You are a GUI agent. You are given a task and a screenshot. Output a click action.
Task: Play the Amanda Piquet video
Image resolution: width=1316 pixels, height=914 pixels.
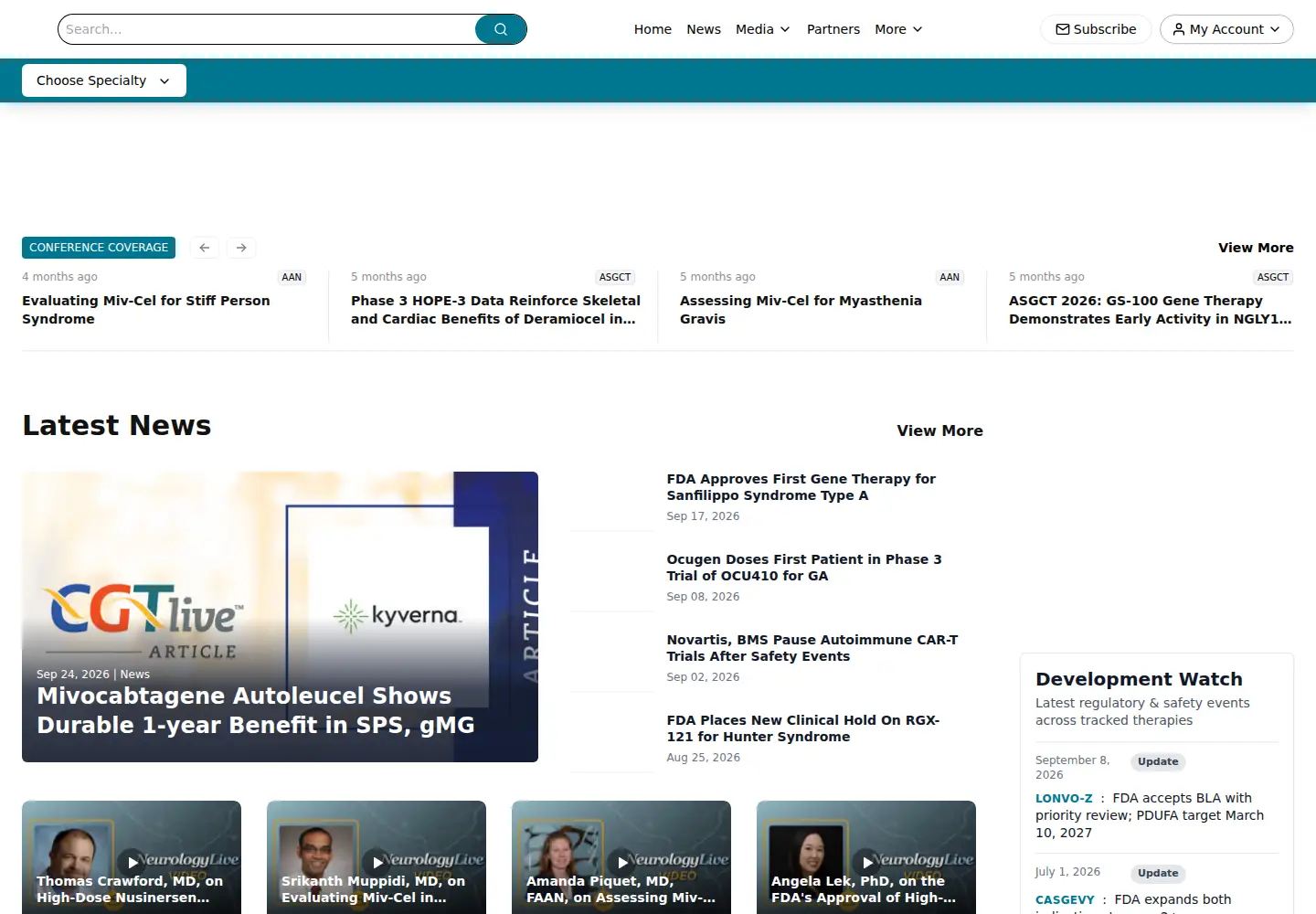pos(621,861)
